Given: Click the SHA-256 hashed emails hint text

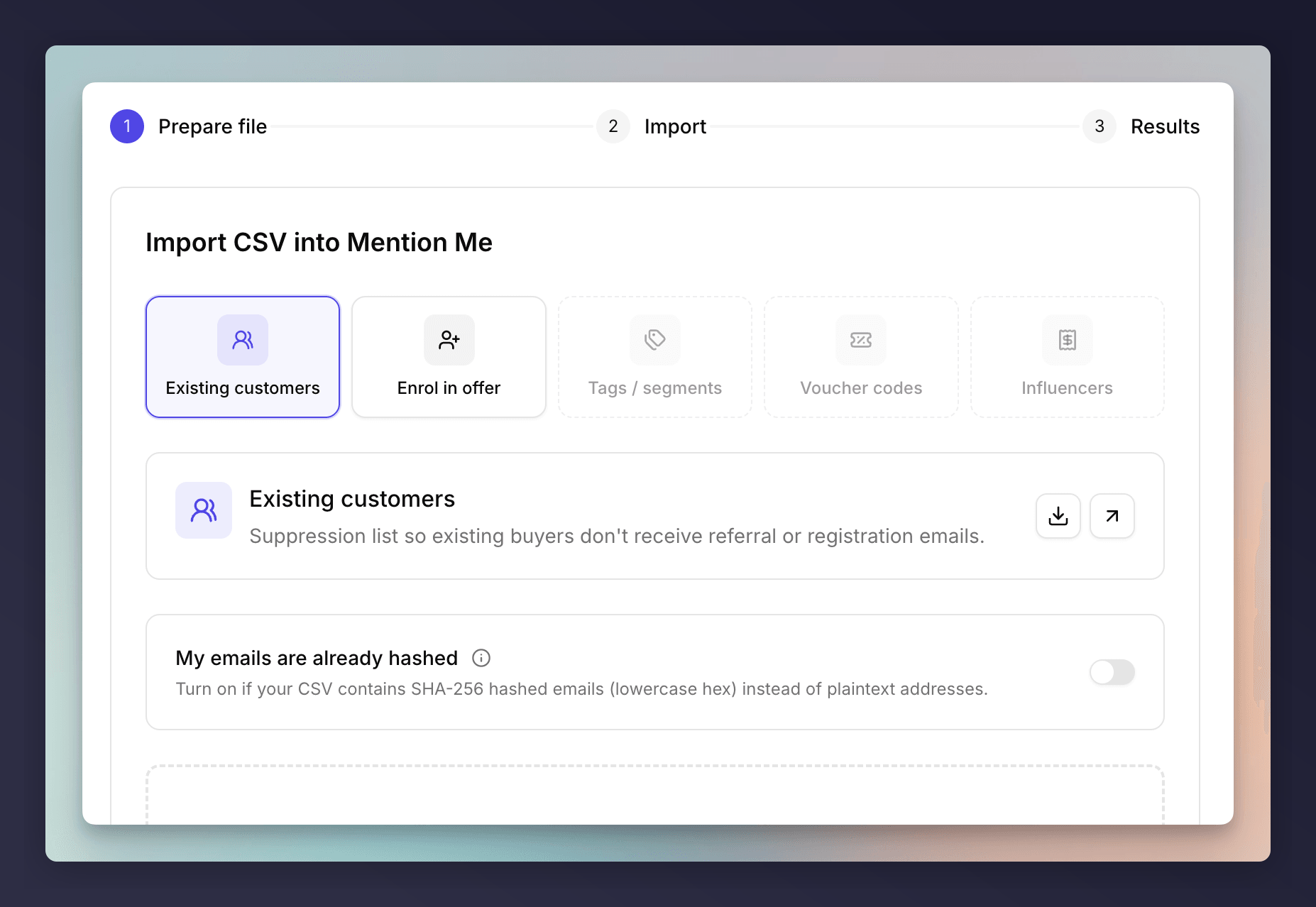Looking at the screenshot, I should [x=581, y=689].
